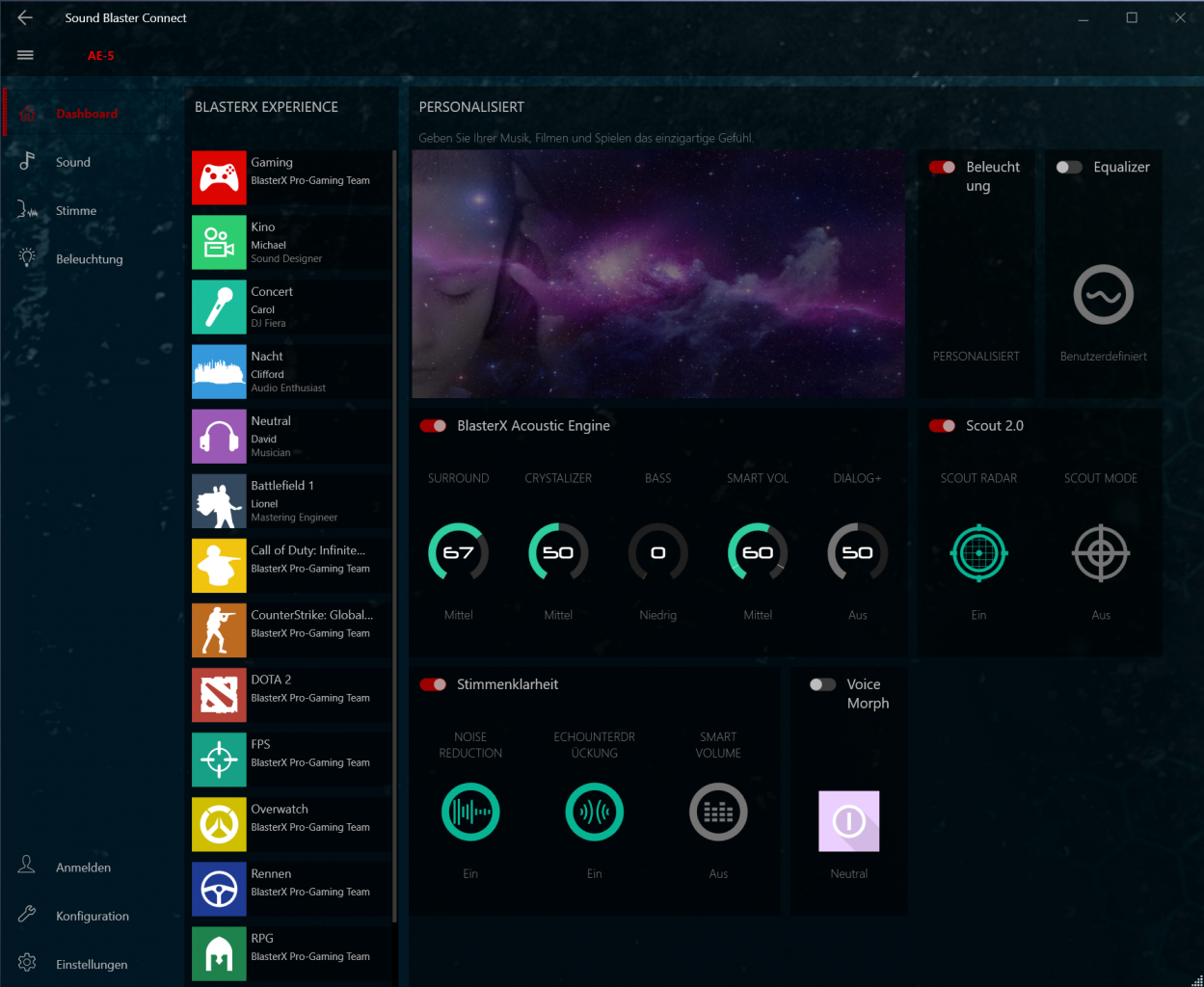This screenshot has height=987, width=1204.
Task: Adjust the Smart Vol dial showing 60
Action: click(x=758, y=552)
